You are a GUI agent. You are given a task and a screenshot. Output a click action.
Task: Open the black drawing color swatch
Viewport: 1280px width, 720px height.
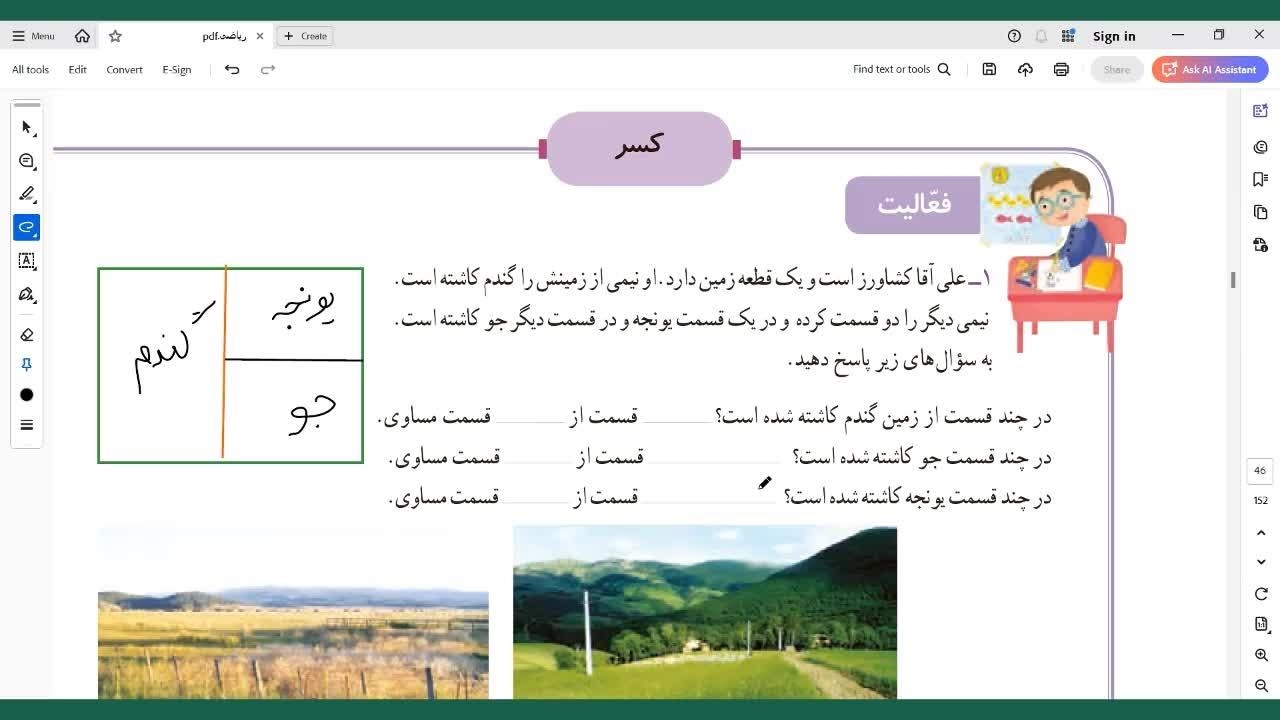[x=27, y=395]
